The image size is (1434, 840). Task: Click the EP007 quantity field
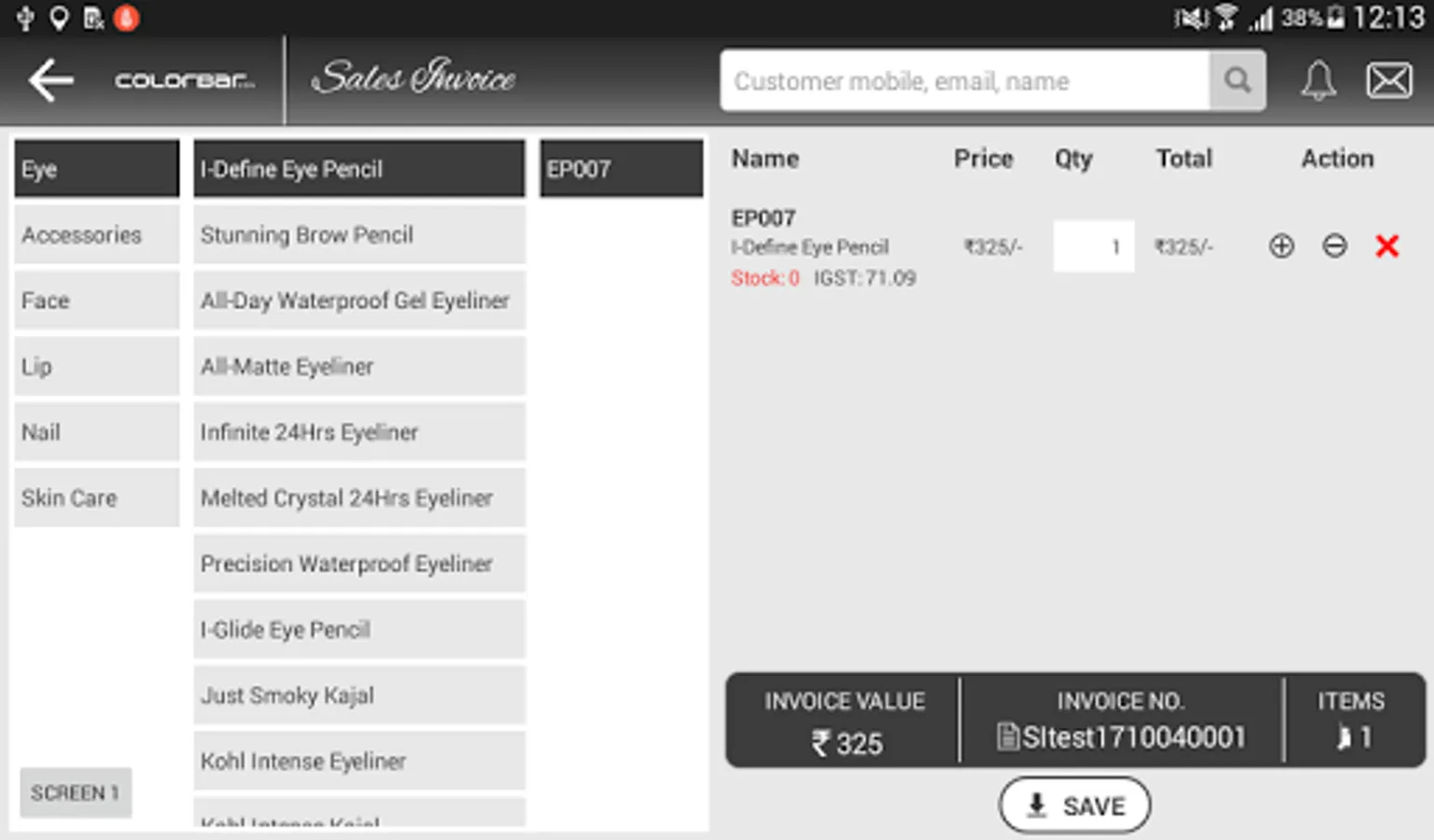pos(1093,246)
